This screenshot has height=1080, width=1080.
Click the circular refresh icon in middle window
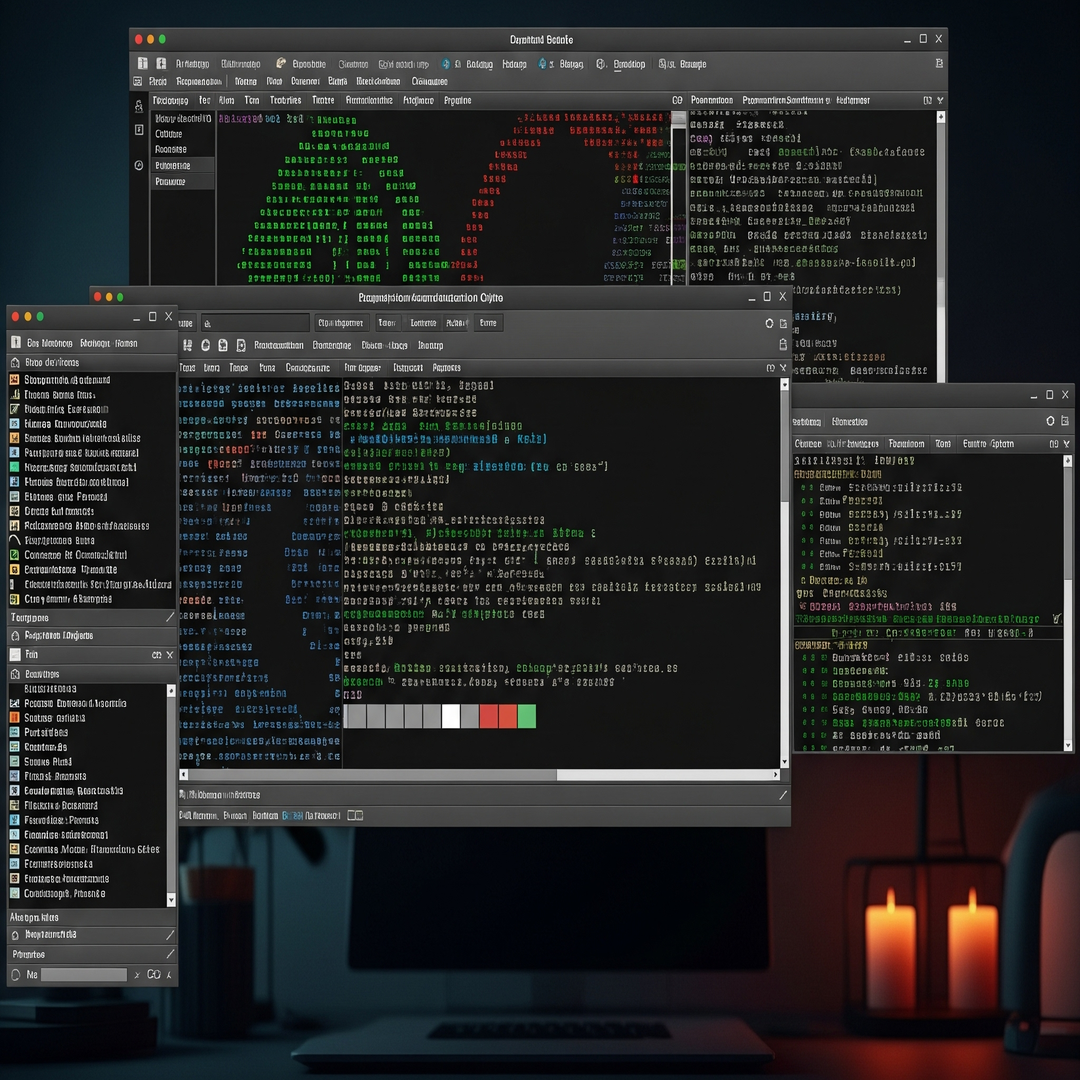[769, 323]
